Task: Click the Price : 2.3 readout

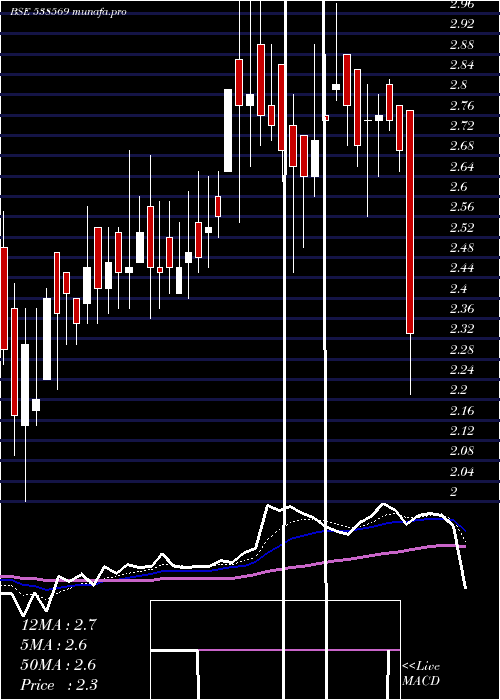Action: [59, 685]
